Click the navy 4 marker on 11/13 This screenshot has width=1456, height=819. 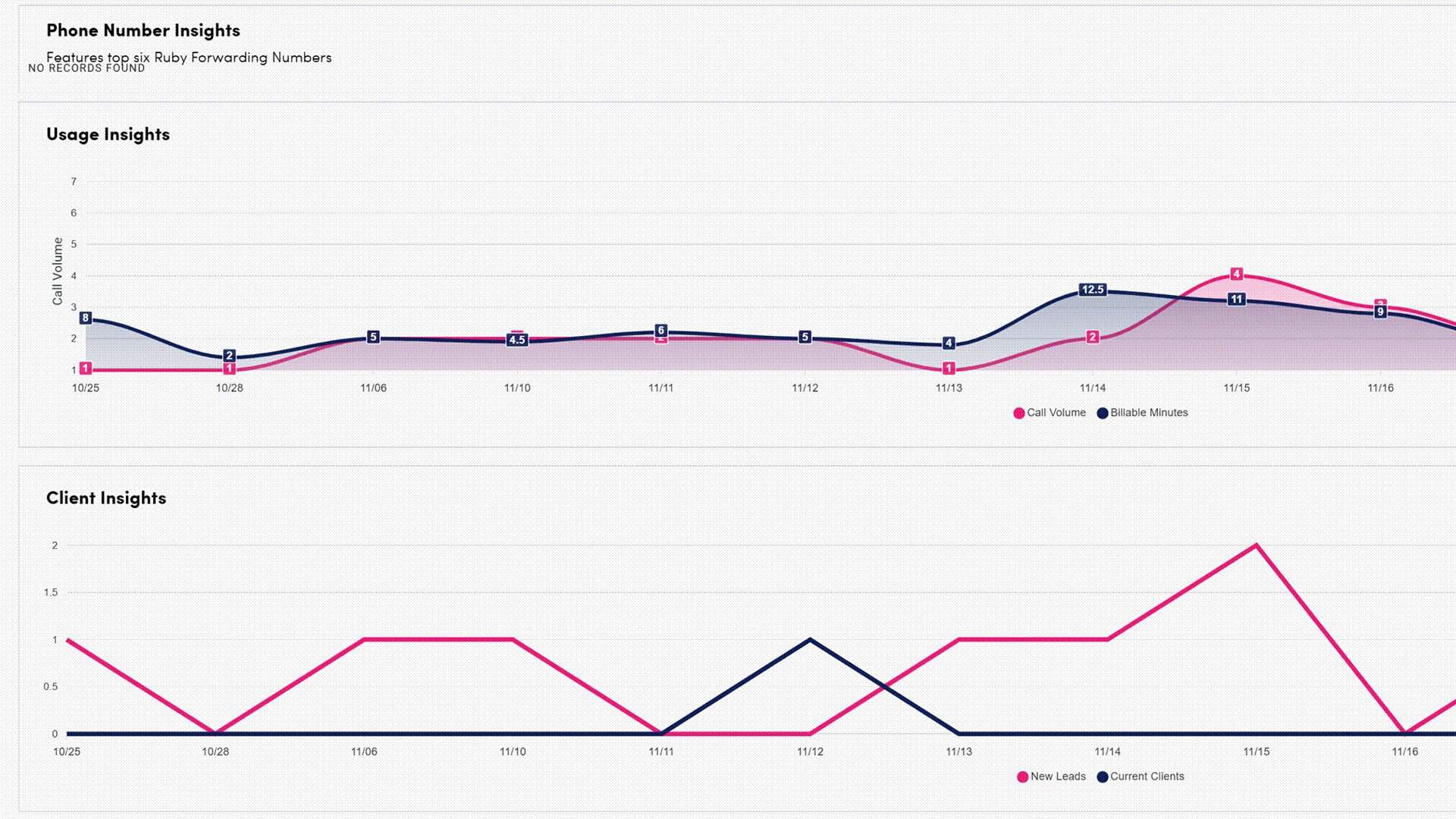(x=949, y=344)
